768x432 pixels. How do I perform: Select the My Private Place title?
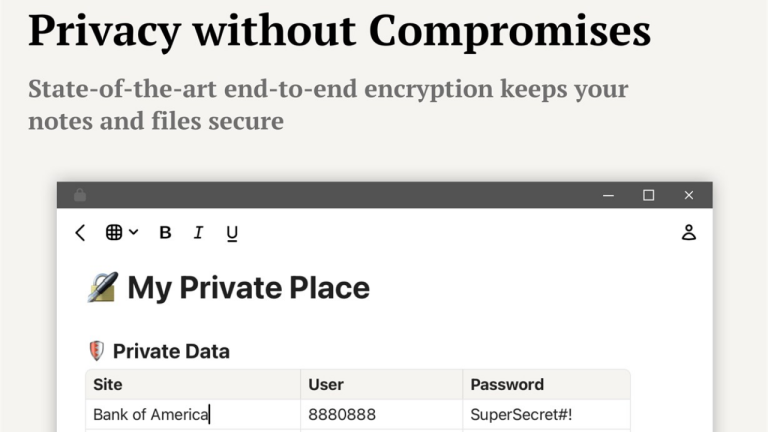[248, 288]
